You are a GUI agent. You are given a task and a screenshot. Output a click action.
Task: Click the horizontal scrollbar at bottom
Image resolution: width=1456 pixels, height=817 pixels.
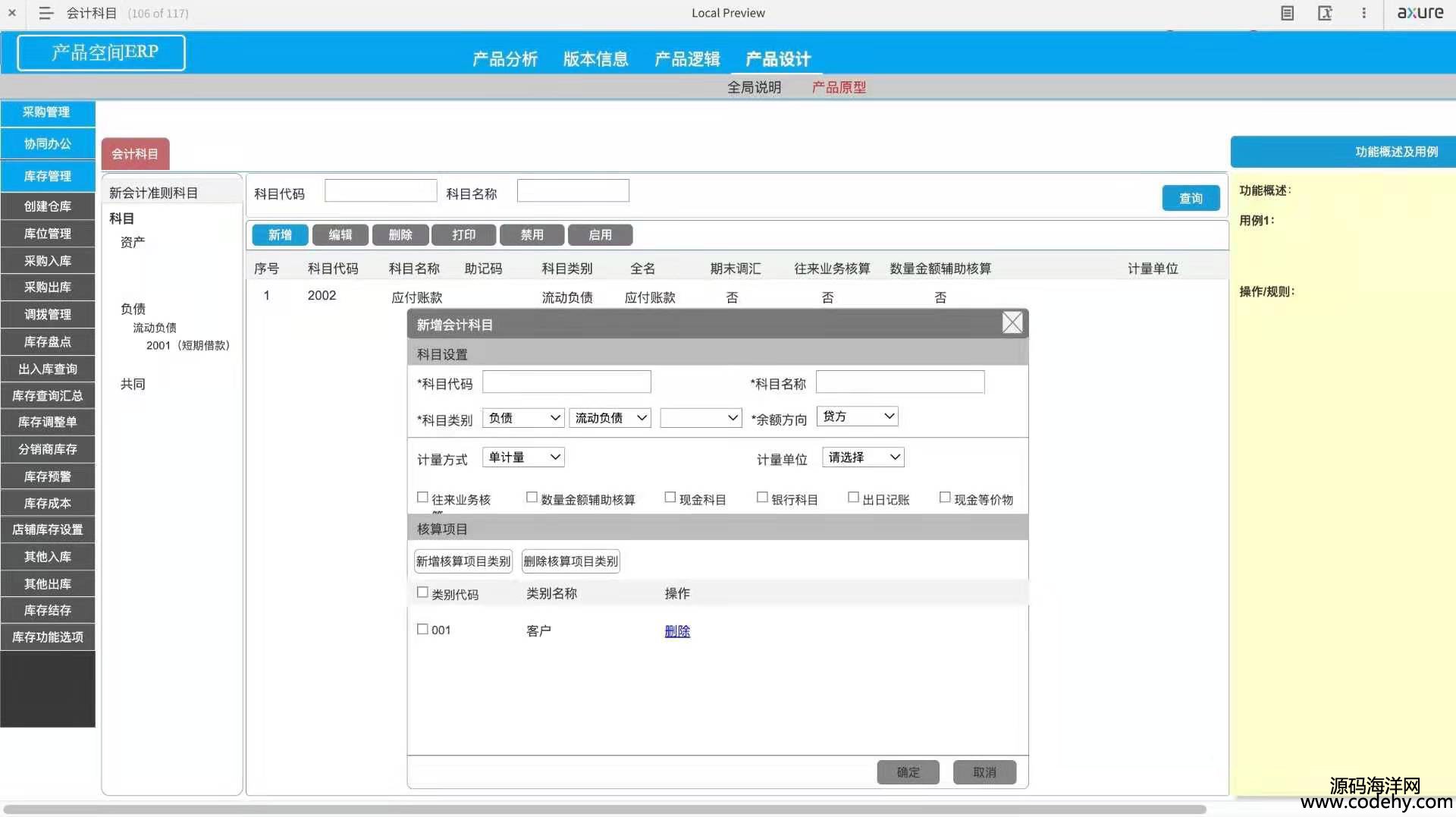click(604, 809)
